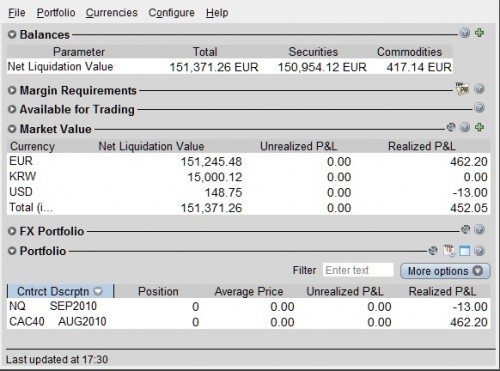Click the green plus icon in Market Value
This screenshot has width=500, height=371.
pos(479,127)
